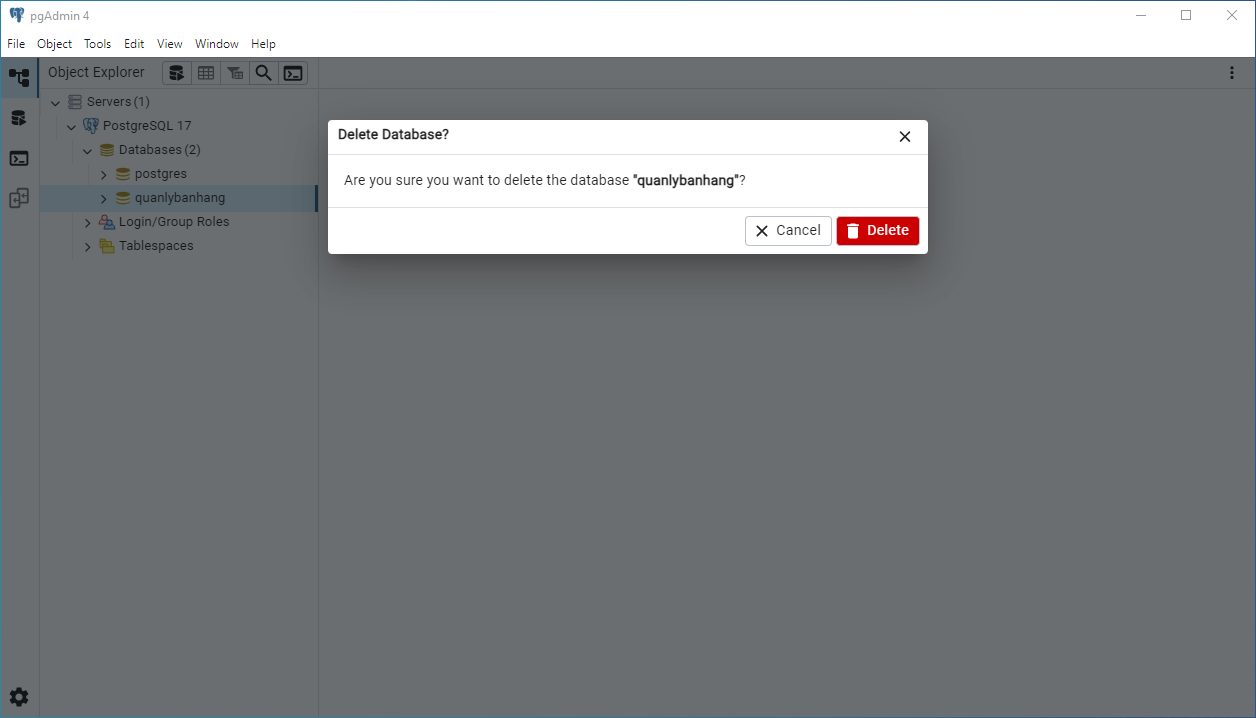
Task: Collapse the Servers tree node
Action: coord(55,102)
